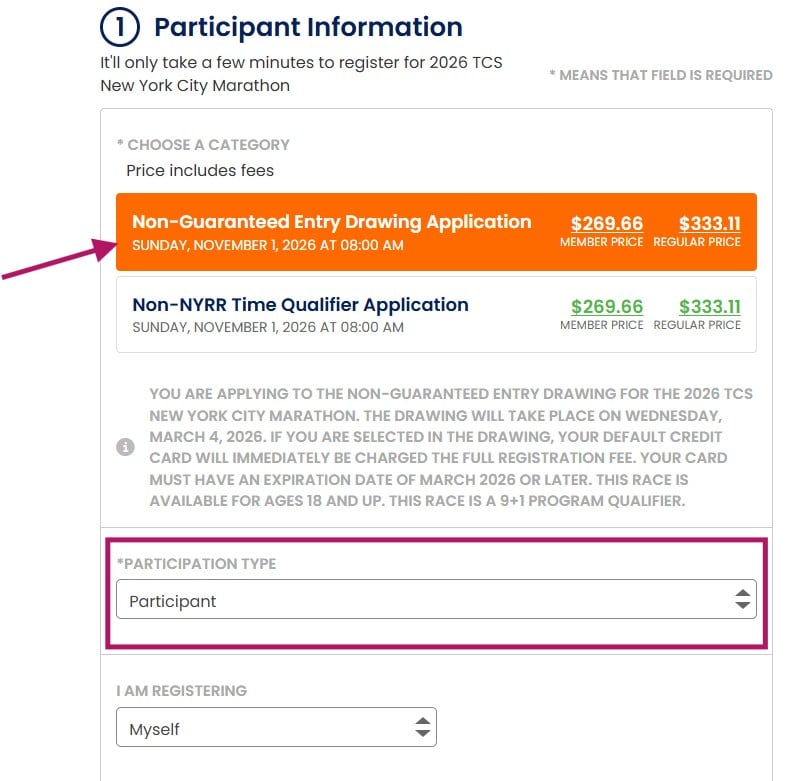Click the Price includes fees text
786x781 pixels.
click(x=200, y=170)
